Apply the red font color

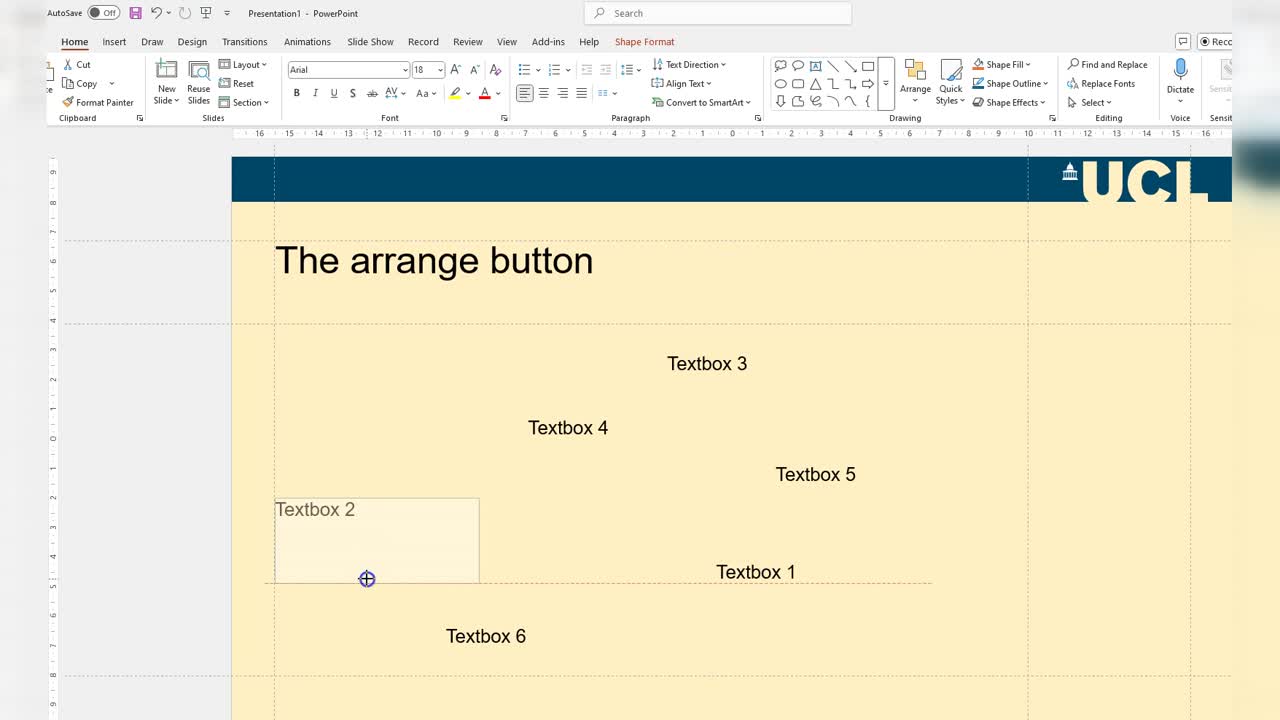click(484, 93)
